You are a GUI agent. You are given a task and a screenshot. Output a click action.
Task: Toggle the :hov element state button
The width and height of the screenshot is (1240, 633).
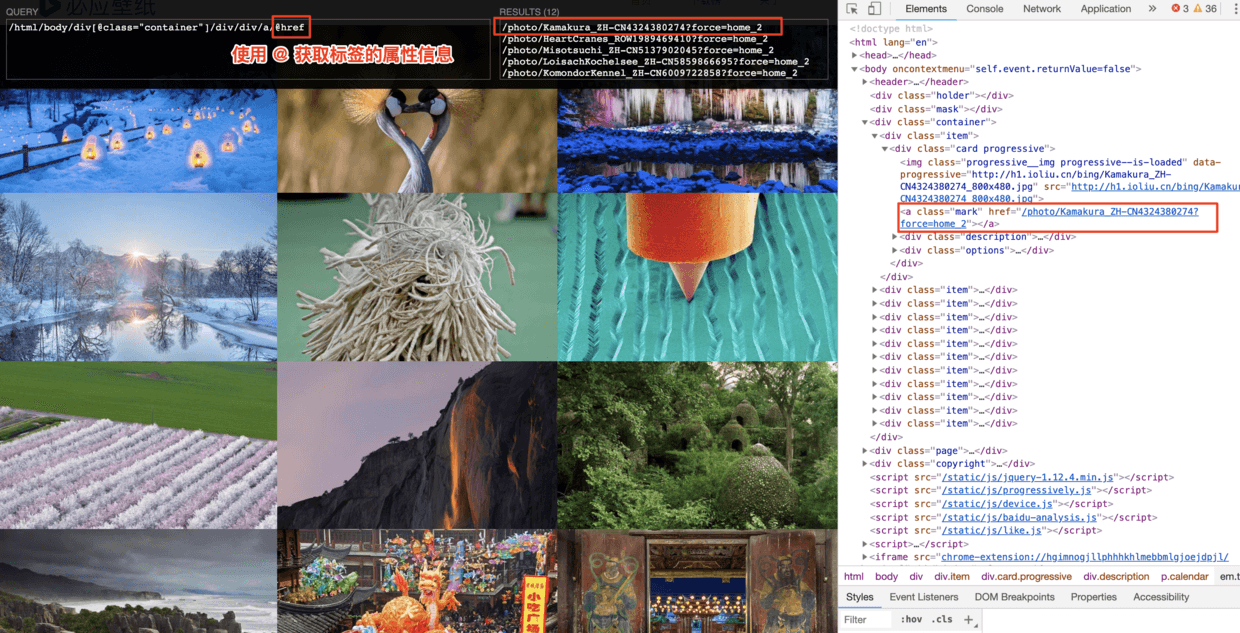(x=911, y=620)
